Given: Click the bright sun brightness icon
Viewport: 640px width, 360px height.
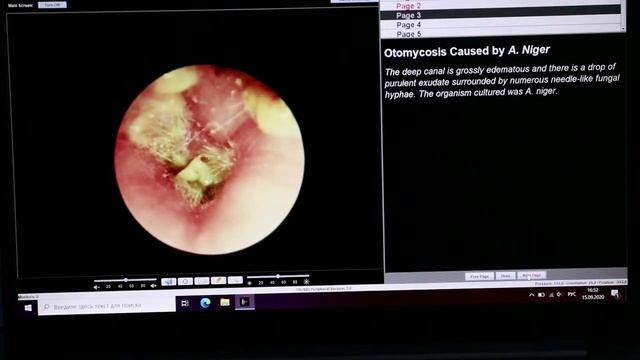Looking at the screenshot, I should click(306, 282).
